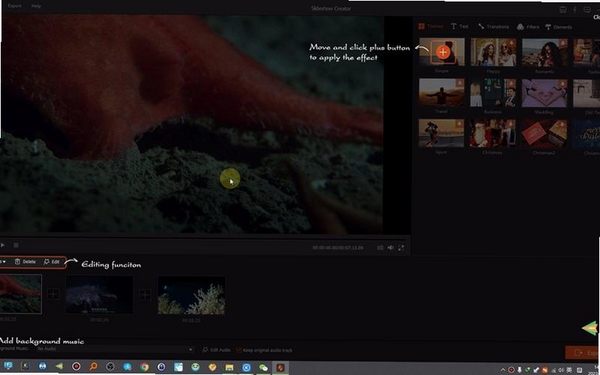Open Chrome from the taskbar
Screen dimensions: 600x375
pos(144,367)
